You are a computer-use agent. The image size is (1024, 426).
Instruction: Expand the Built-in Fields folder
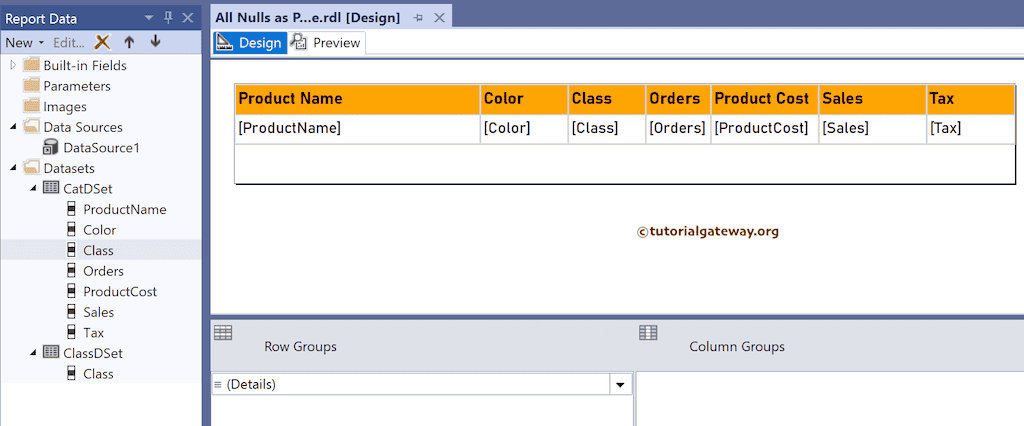click(x=12, y=65)
